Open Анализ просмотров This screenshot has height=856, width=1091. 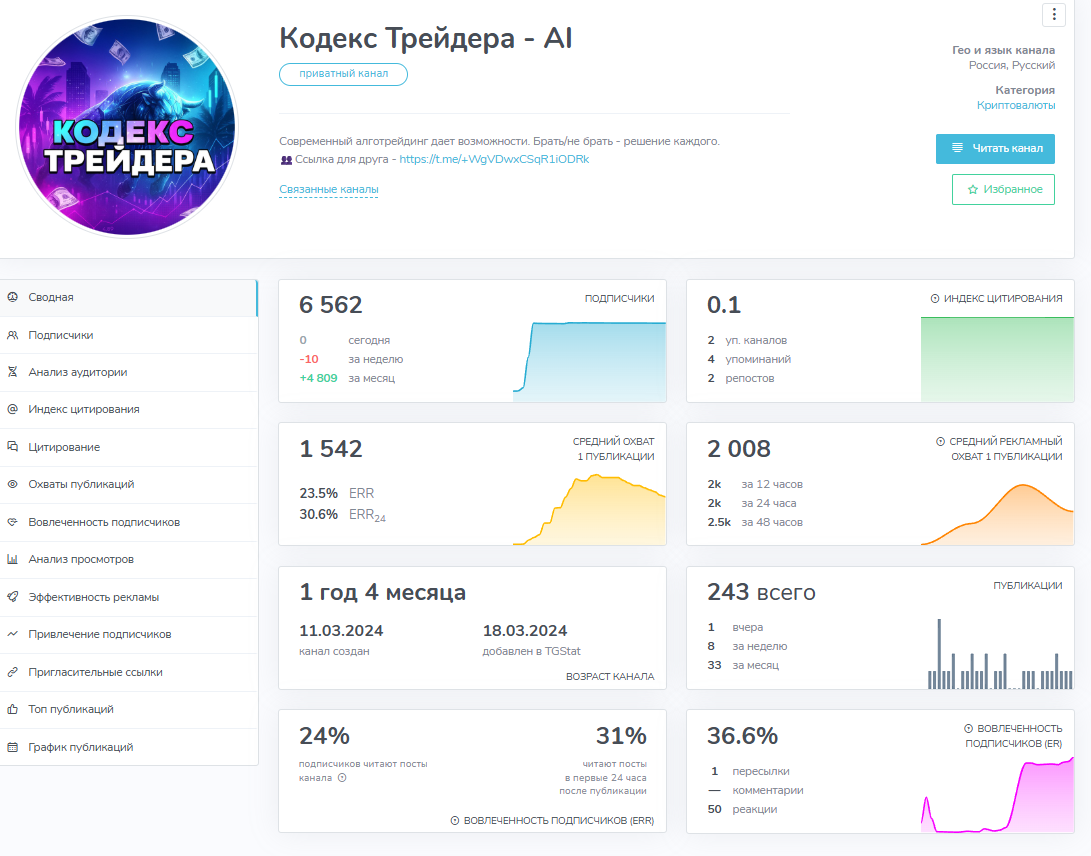[x=129, y=560]
